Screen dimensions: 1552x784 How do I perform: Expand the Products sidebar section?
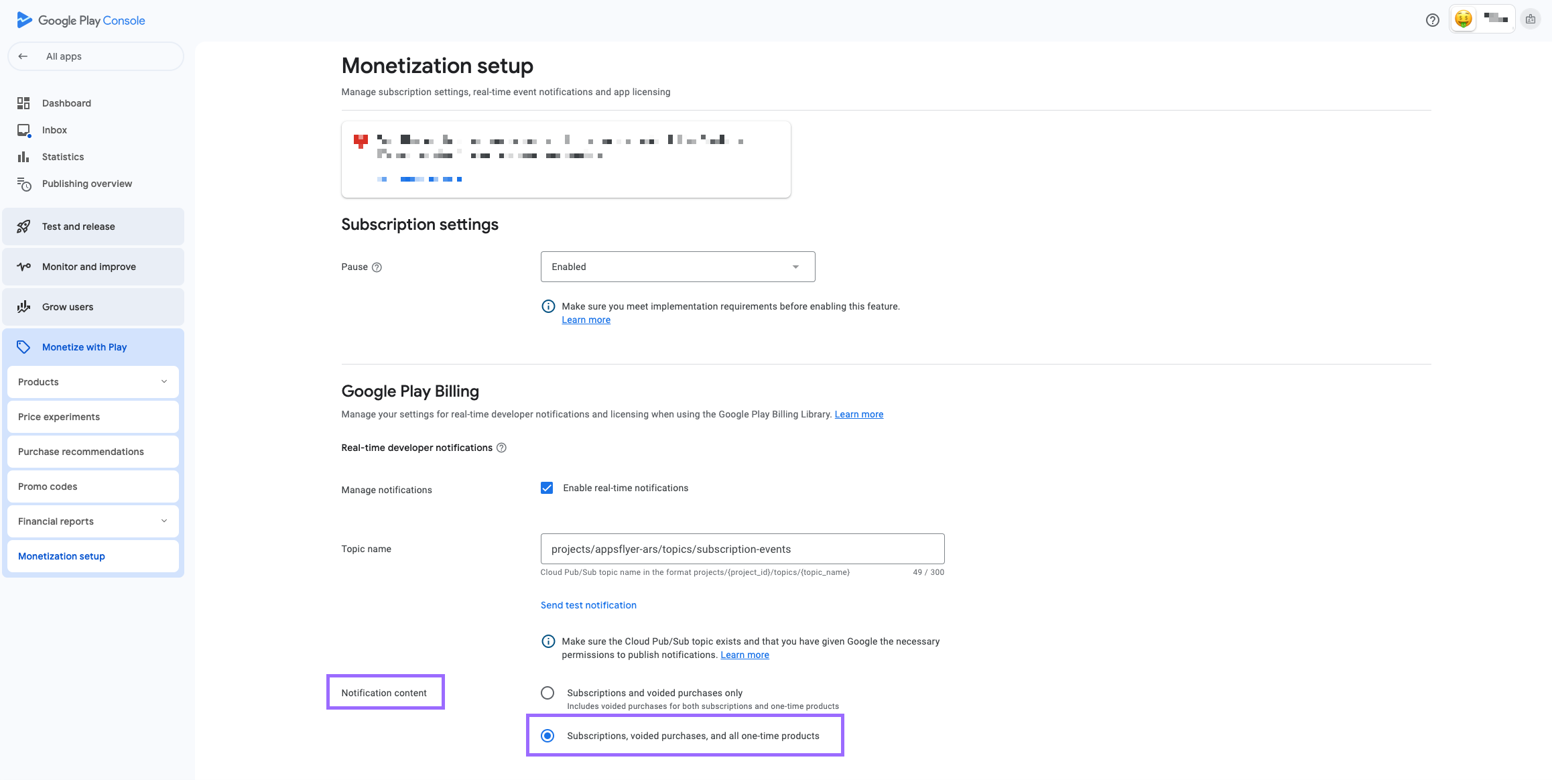pos(93,382)
